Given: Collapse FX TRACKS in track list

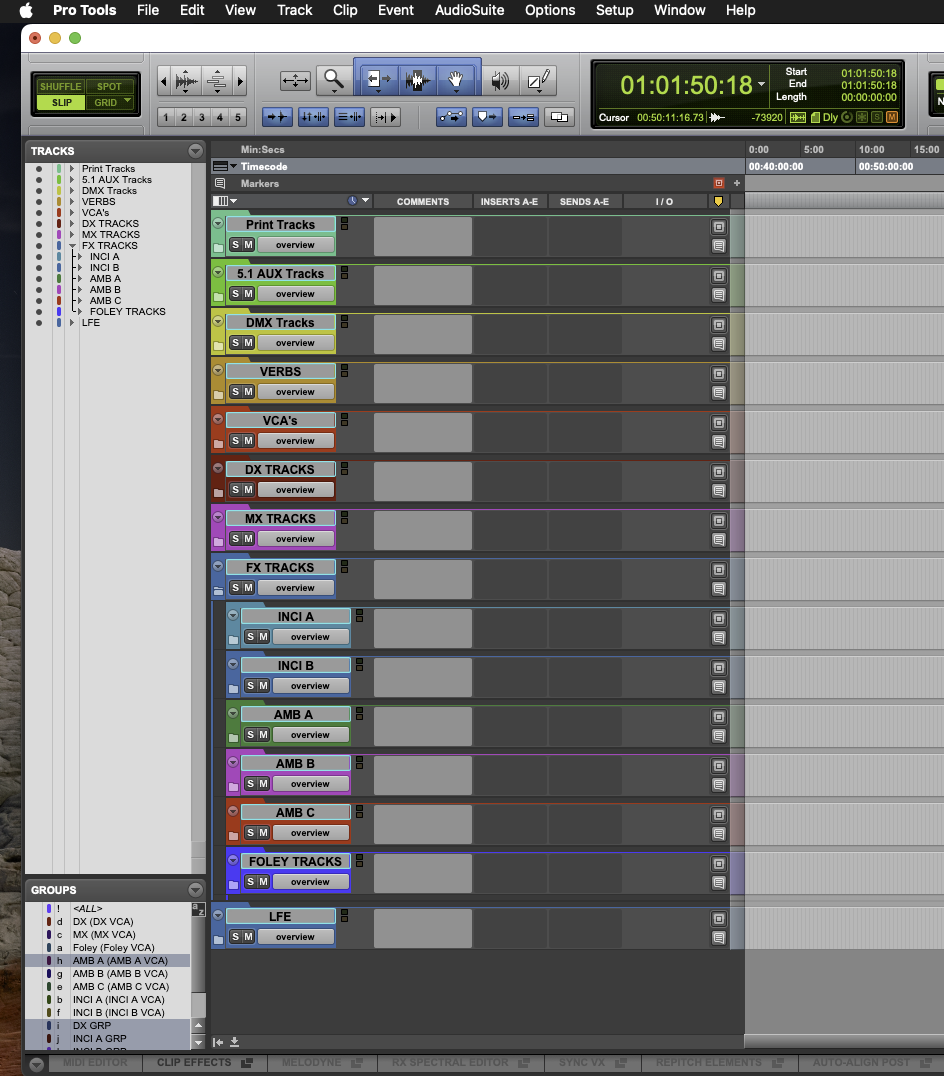Looking at the screenshot, I should tap(71, 246).
